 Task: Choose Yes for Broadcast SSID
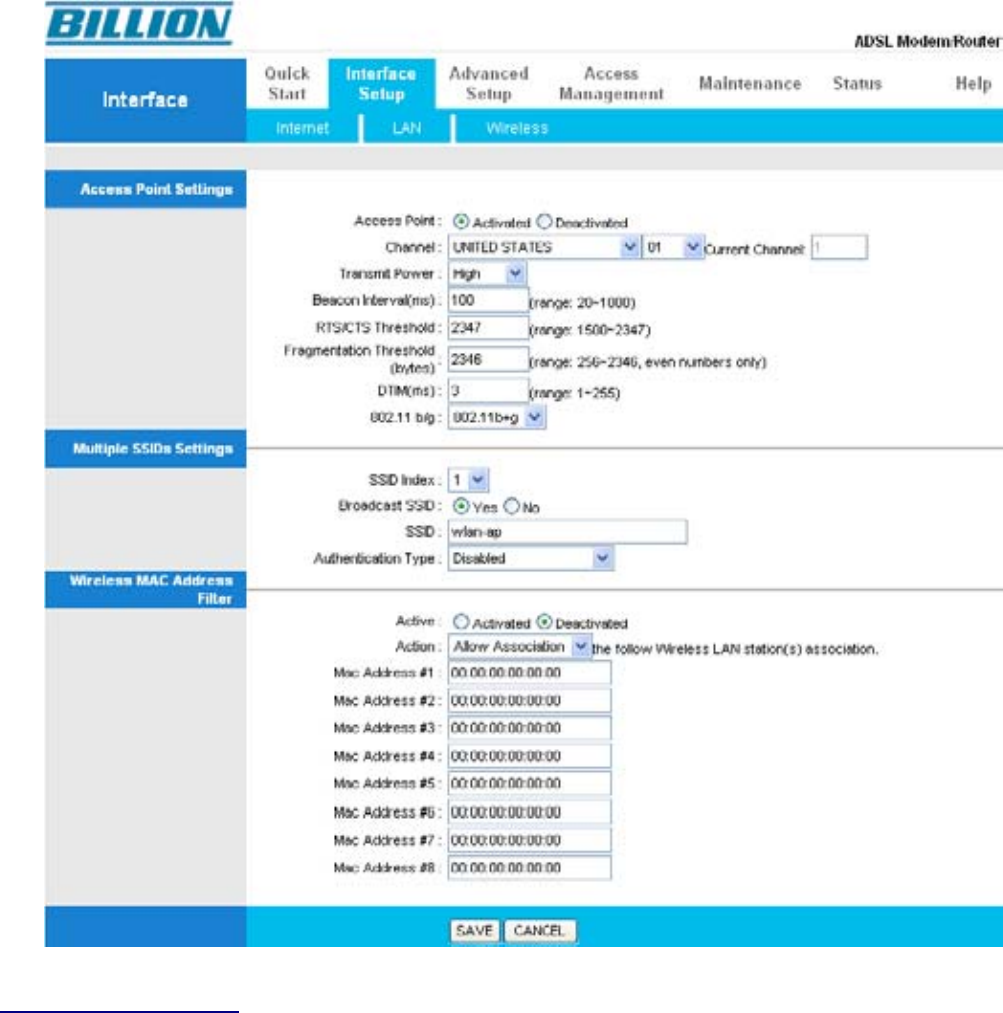pos(460,506)
